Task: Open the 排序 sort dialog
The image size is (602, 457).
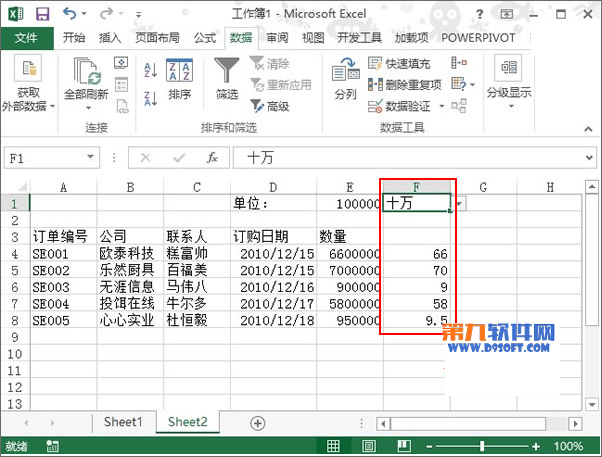Action: 179,79
